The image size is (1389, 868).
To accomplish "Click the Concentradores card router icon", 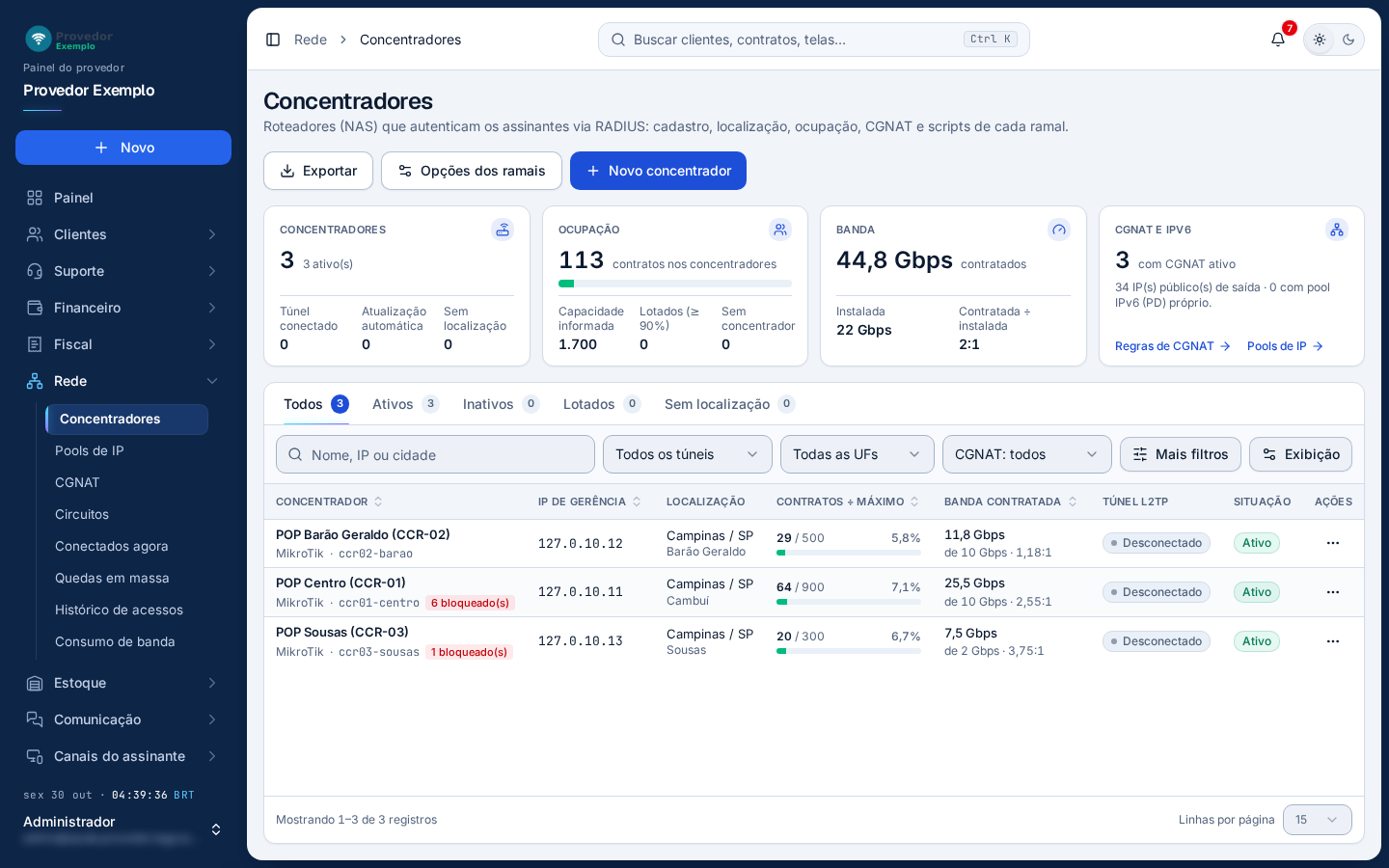I will tap(503, 230).
